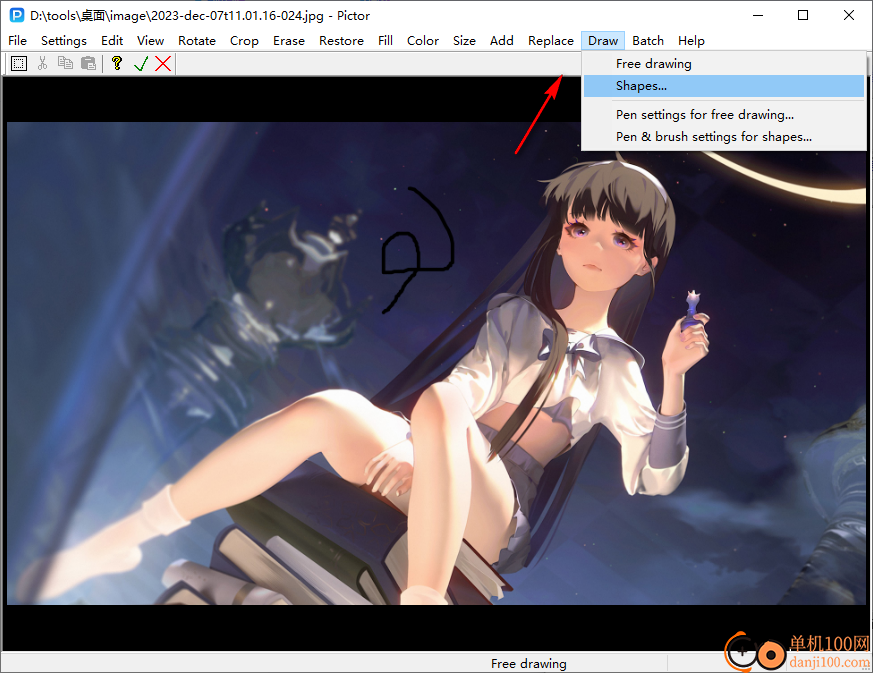The height and width of the screenshot is (673, 873).
Task: Close the Pictor window
Action: (x=849, y=15)
